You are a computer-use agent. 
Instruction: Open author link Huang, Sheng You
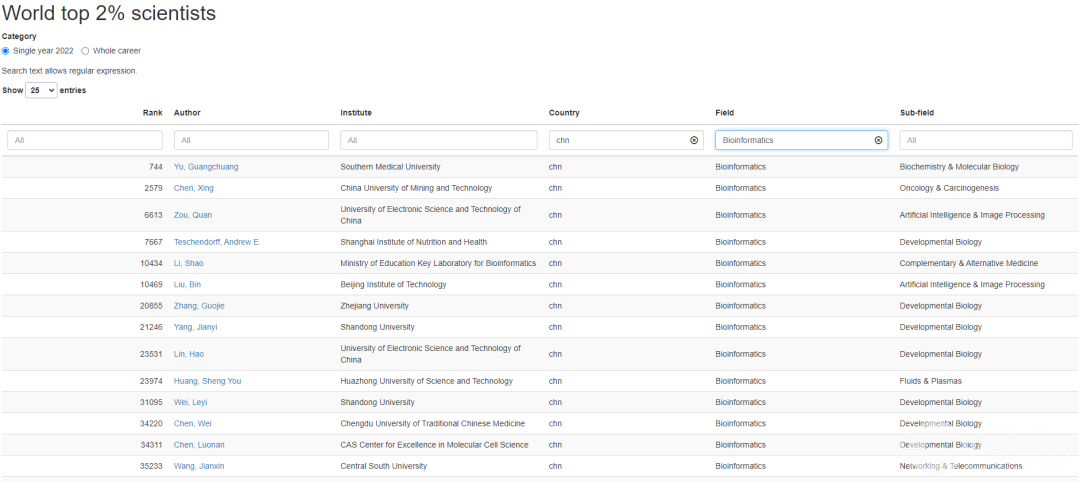tap(207, 381)
